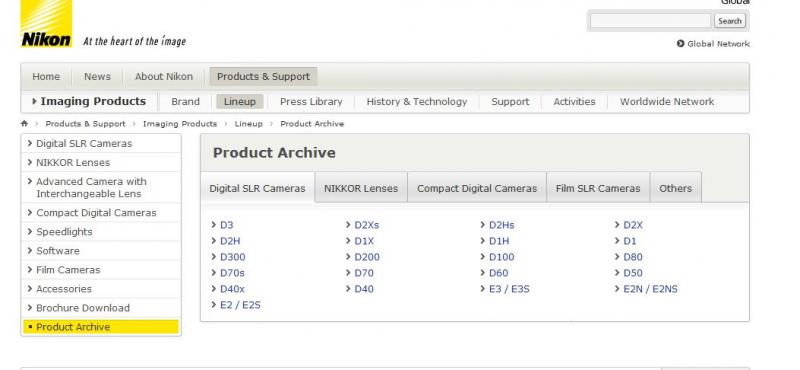Viewport: 800px width, 370px height.
Task: Open the D200 product link
Action: tap(367, 257)
